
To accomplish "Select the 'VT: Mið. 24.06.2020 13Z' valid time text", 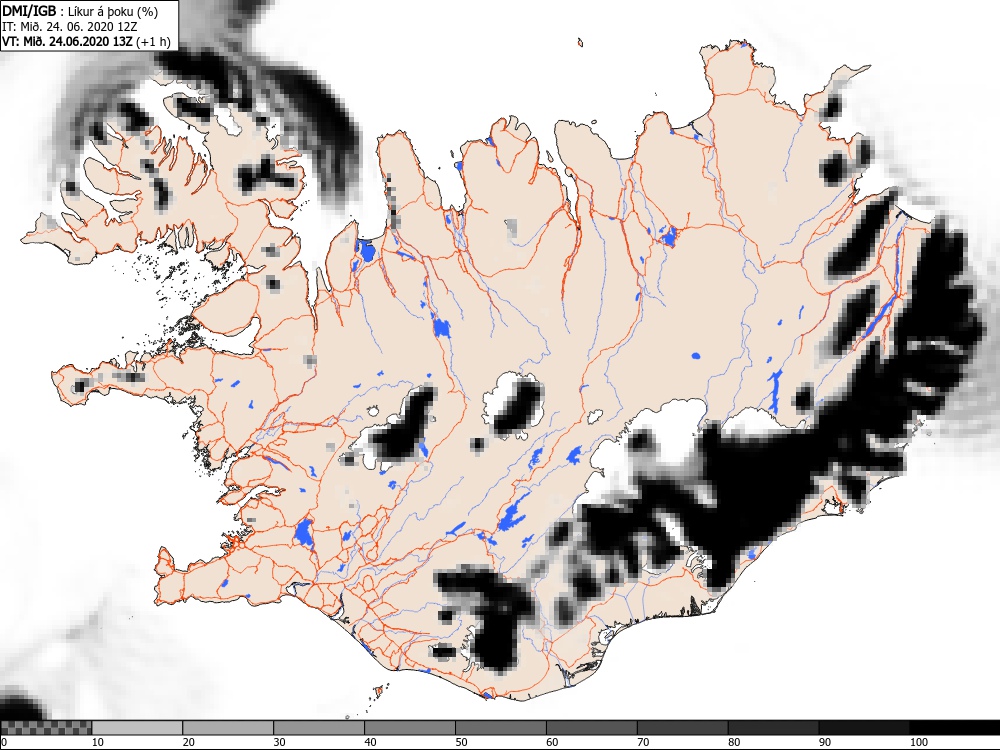I will point(68,43).
